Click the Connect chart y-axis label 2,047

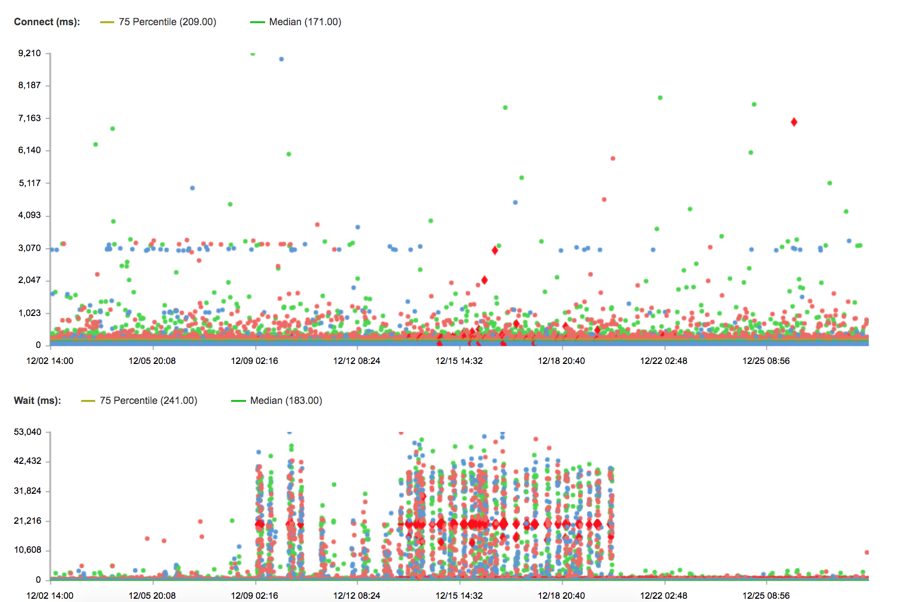click(30, 281)
